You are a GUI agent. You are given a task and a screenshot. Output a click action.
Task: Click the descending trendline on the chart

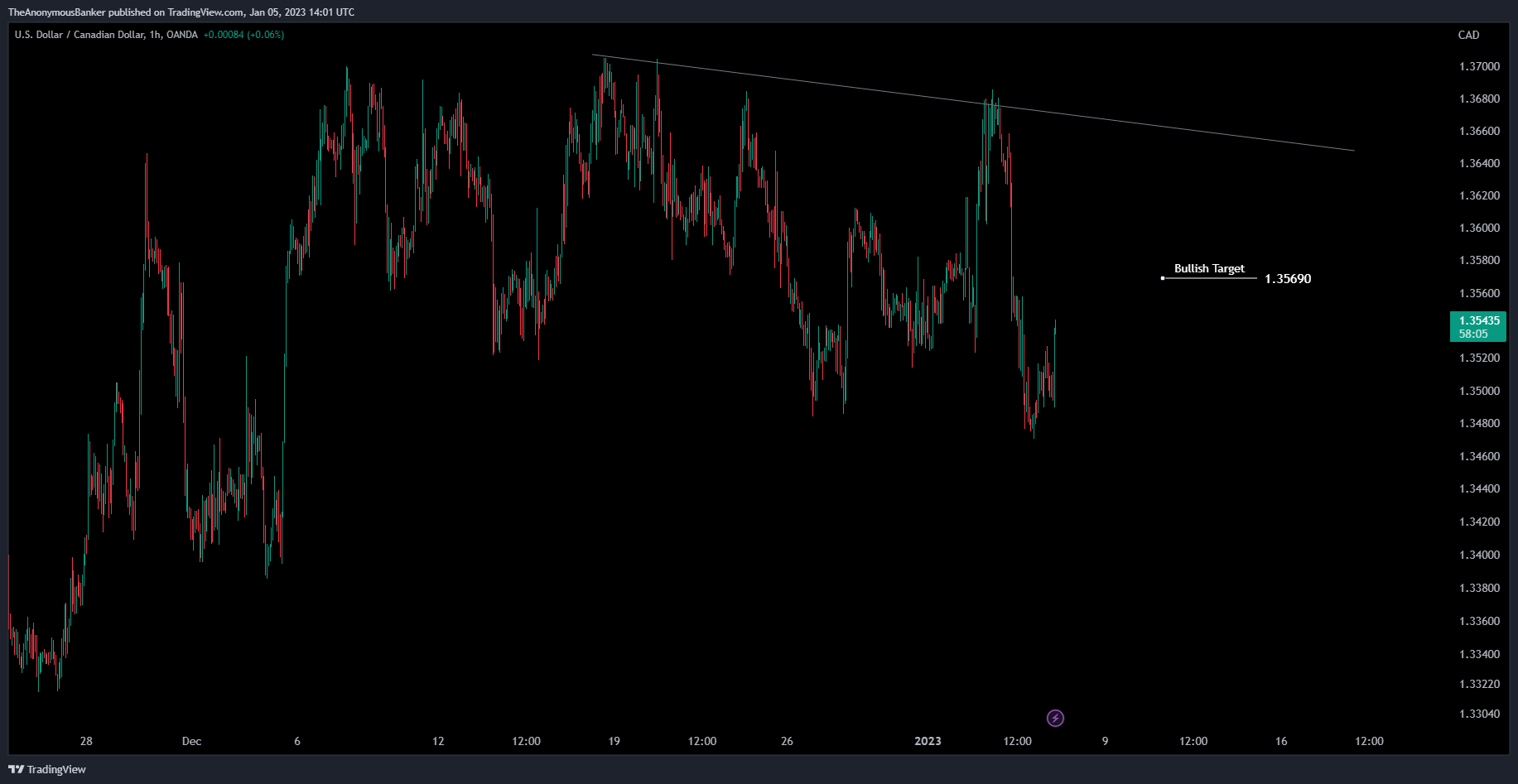point(973,103)
